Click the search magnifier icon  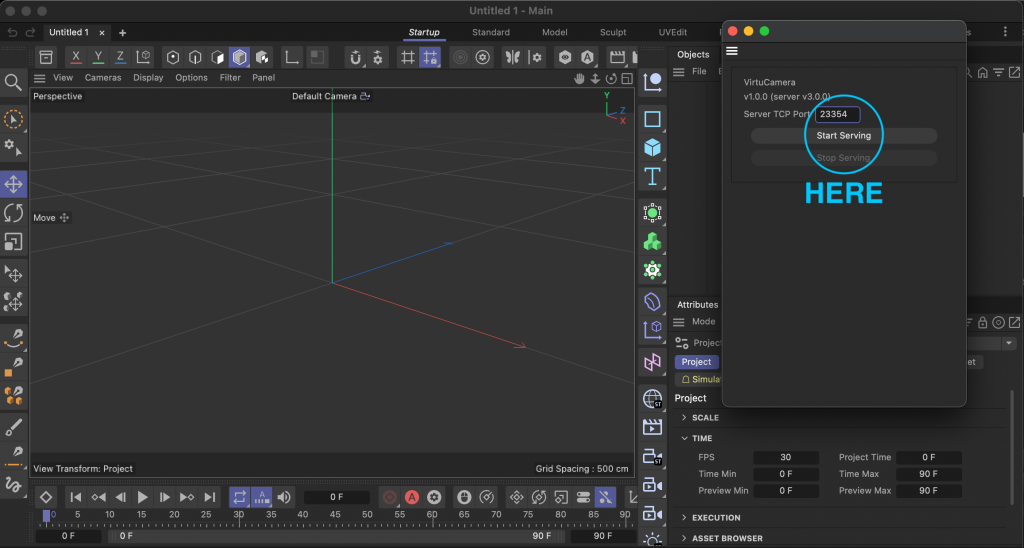pos(14,82)
